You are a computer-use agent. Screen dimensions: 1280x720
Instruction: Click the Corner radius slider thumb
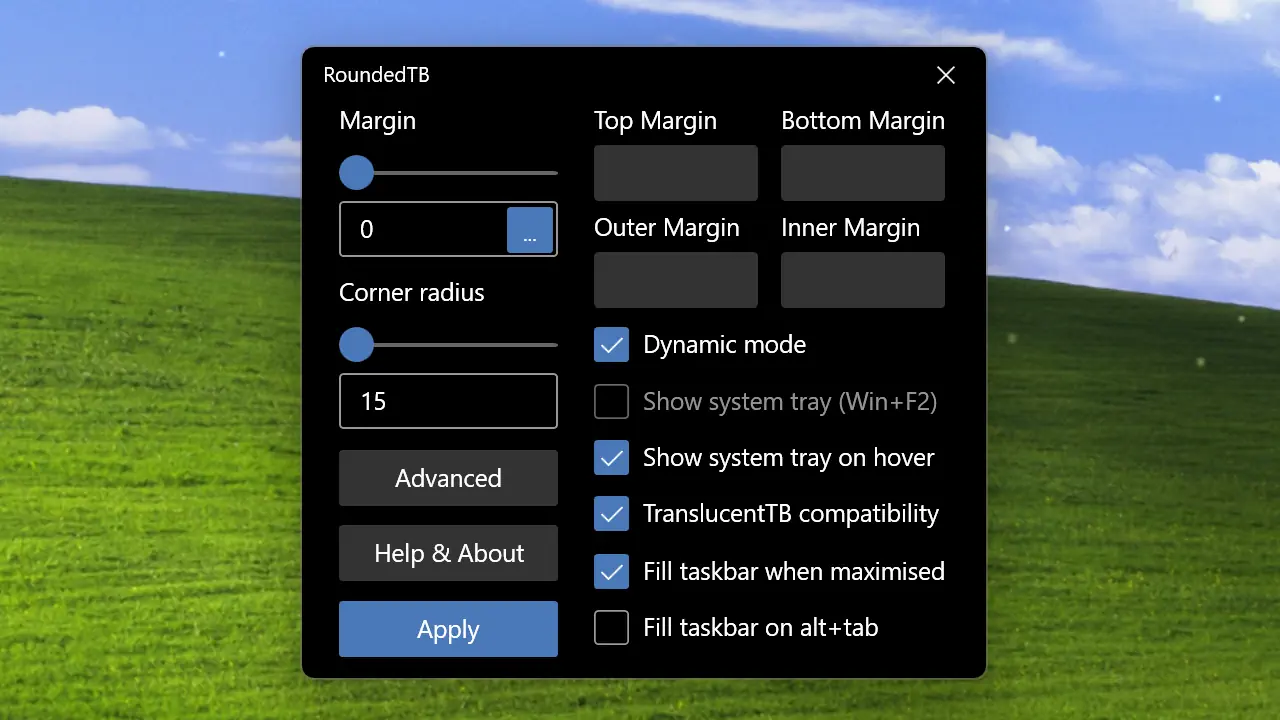[x=356, y=345]
